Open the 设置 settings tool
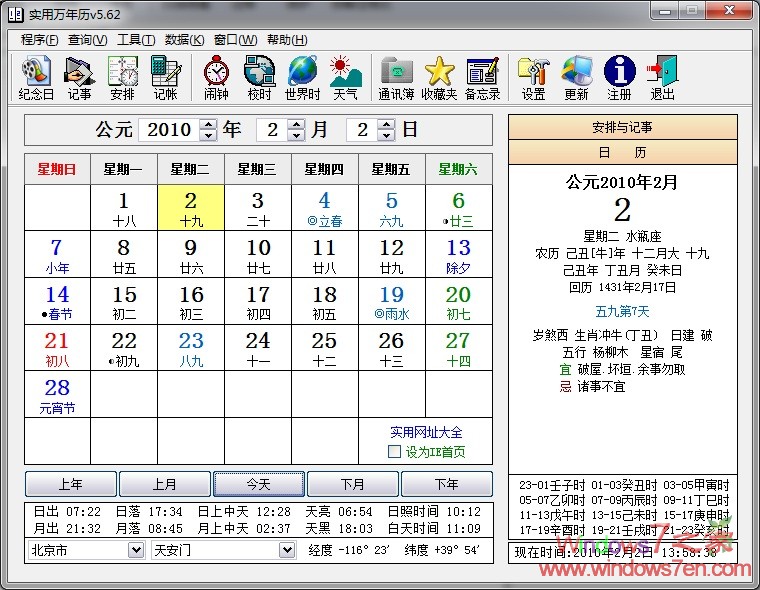The width and height of the screenshot is (760, 590). tap(533, 77)
